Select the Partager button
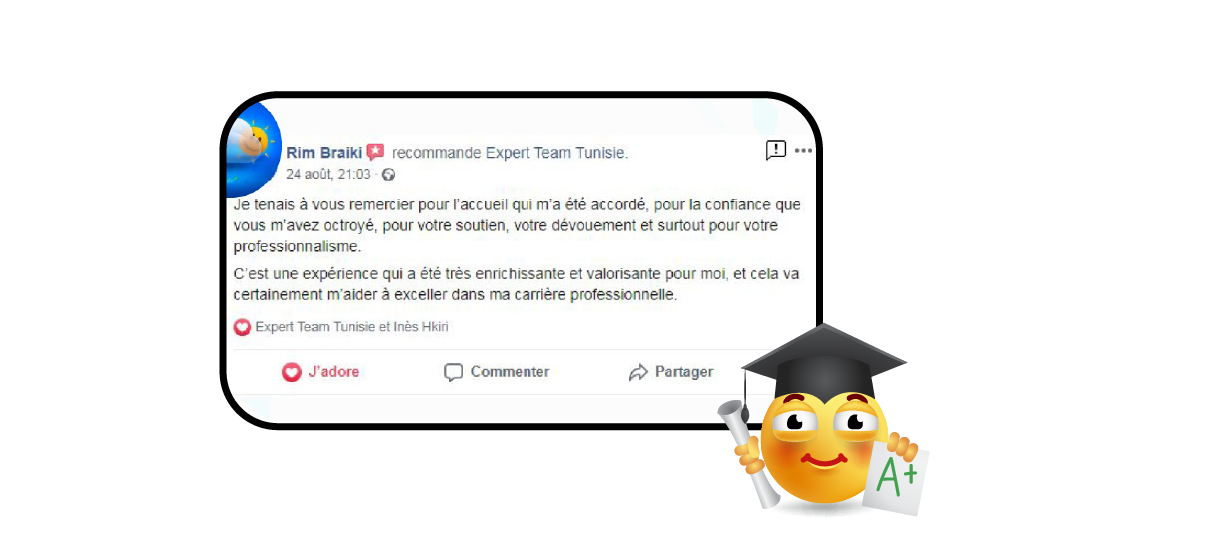 [x=671, y=372]
